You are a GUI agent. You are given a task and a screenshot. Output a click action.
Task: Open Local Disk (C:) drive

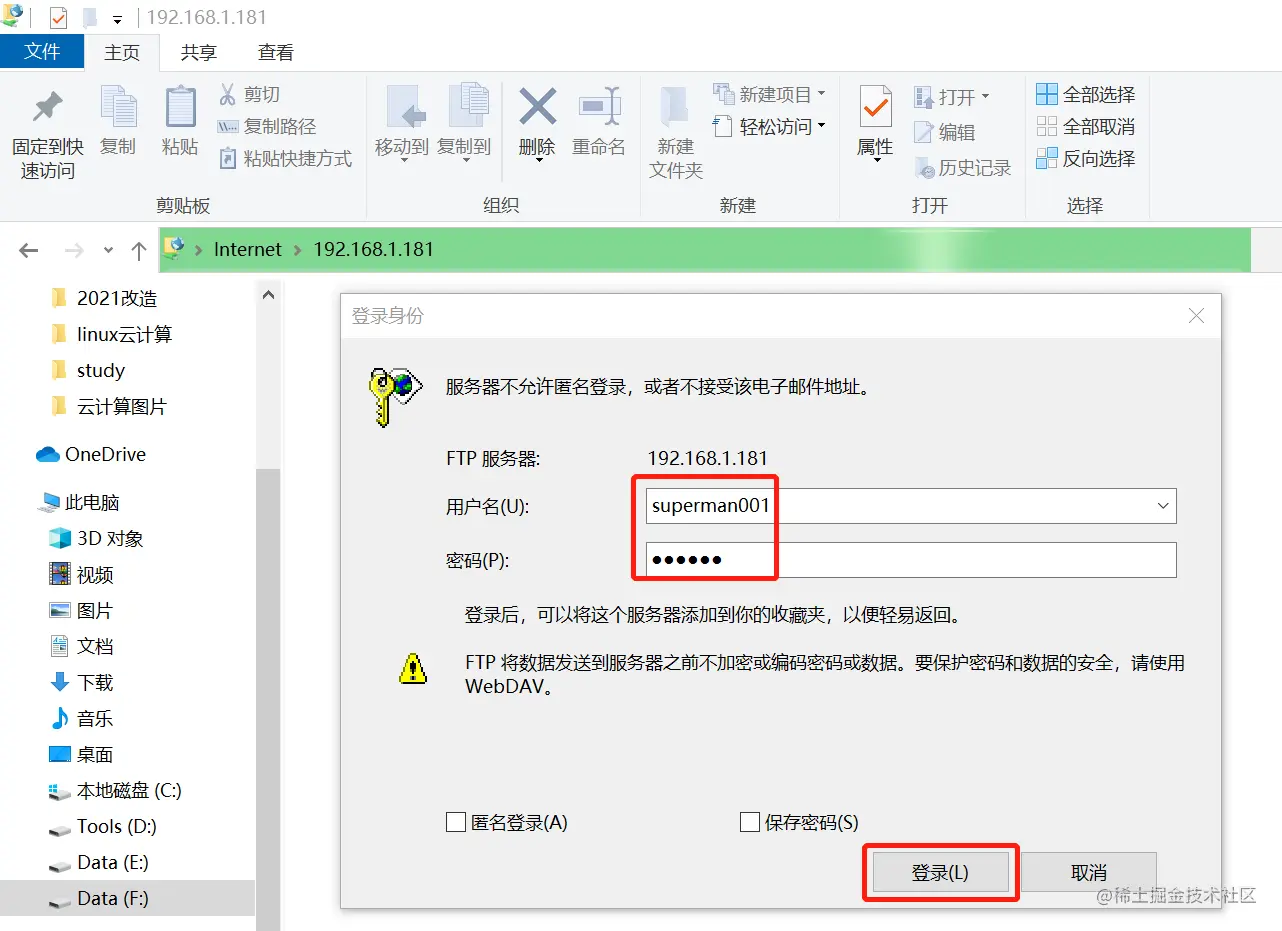point(115,790)
